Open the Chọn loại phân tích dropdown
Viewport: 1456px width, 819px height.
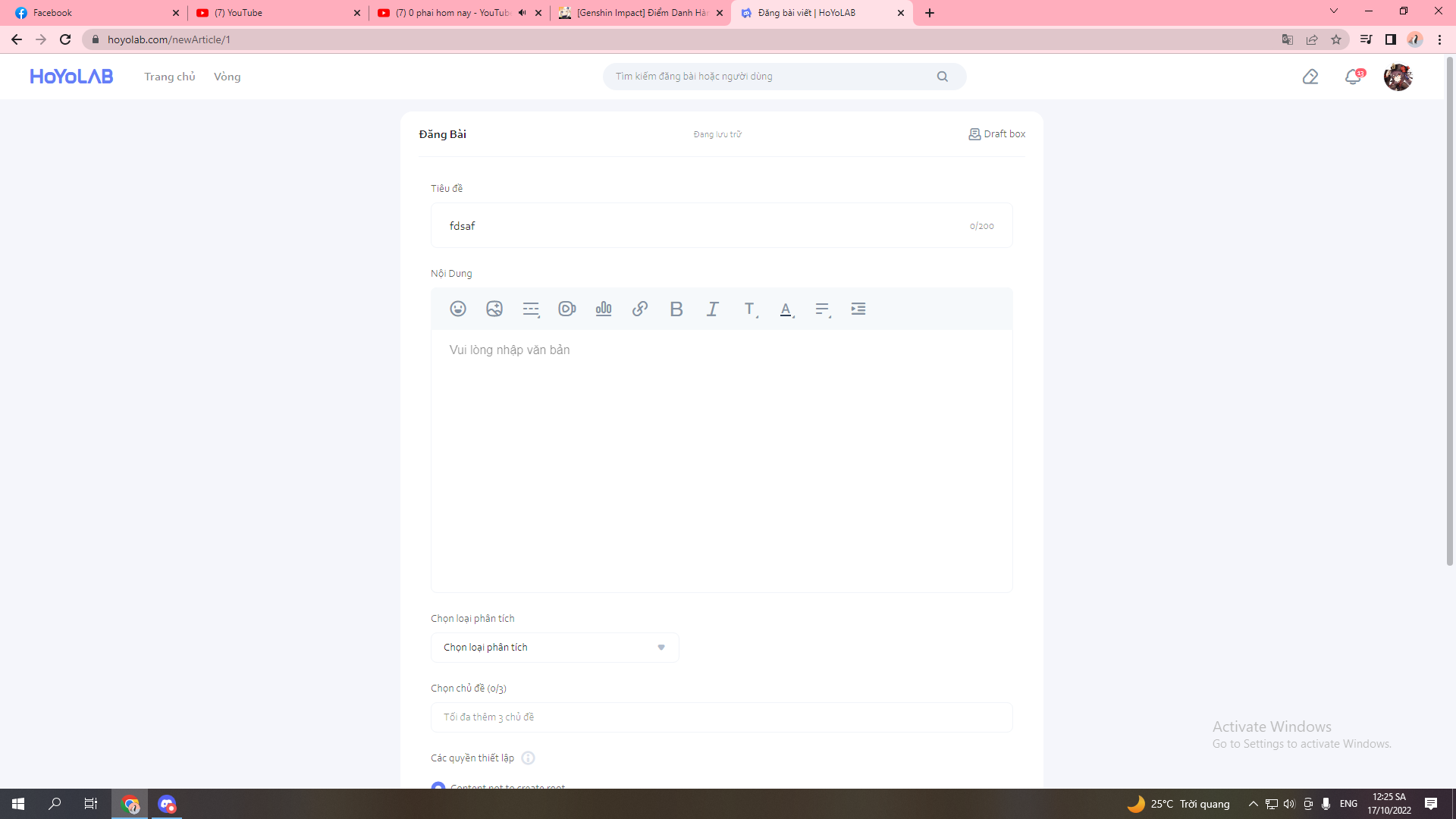pyautogui.click(x=554, y=648)
